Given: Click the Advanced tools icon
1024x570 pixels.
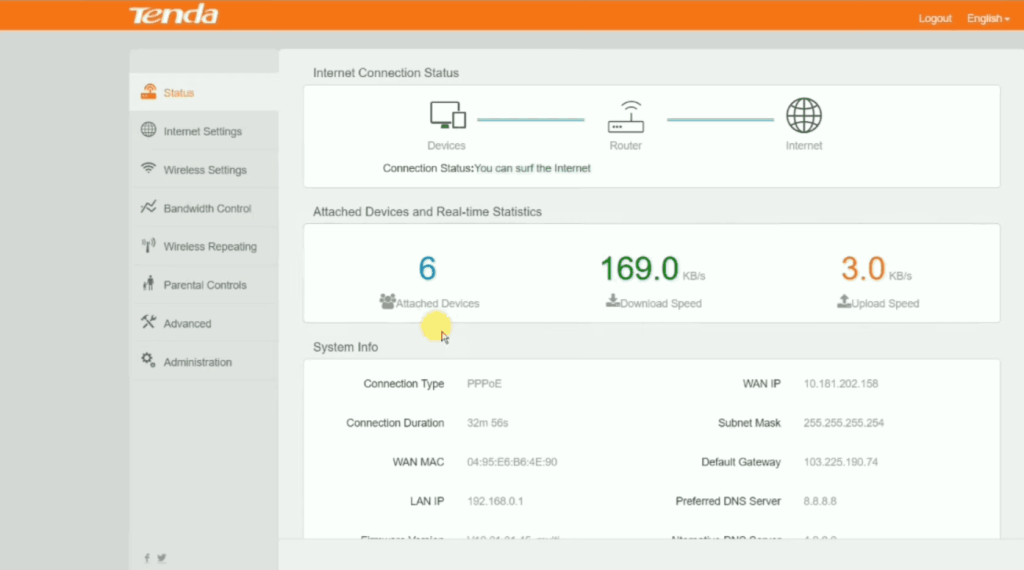Looking at the screenshot, I should (148, 323).
